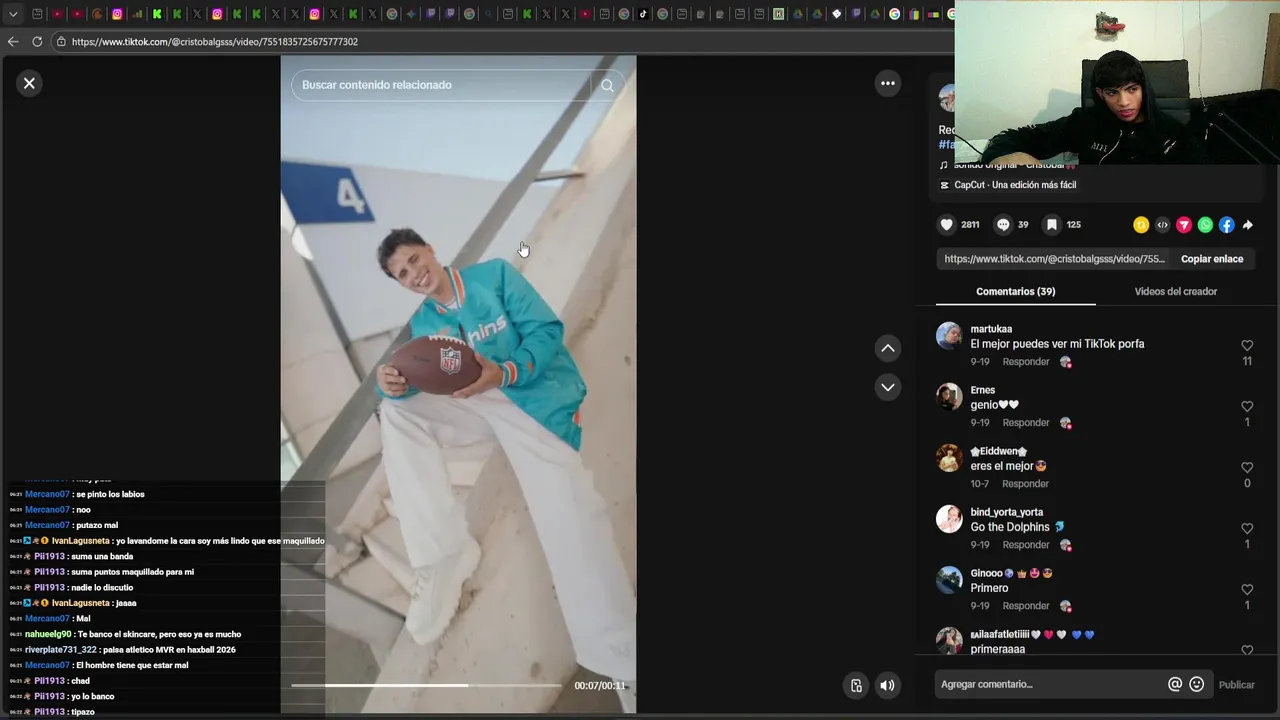Viewport: 1280px width, 720px height.
Task: Reply to martukaa's comment via Responder
Action: [1026, 362]
